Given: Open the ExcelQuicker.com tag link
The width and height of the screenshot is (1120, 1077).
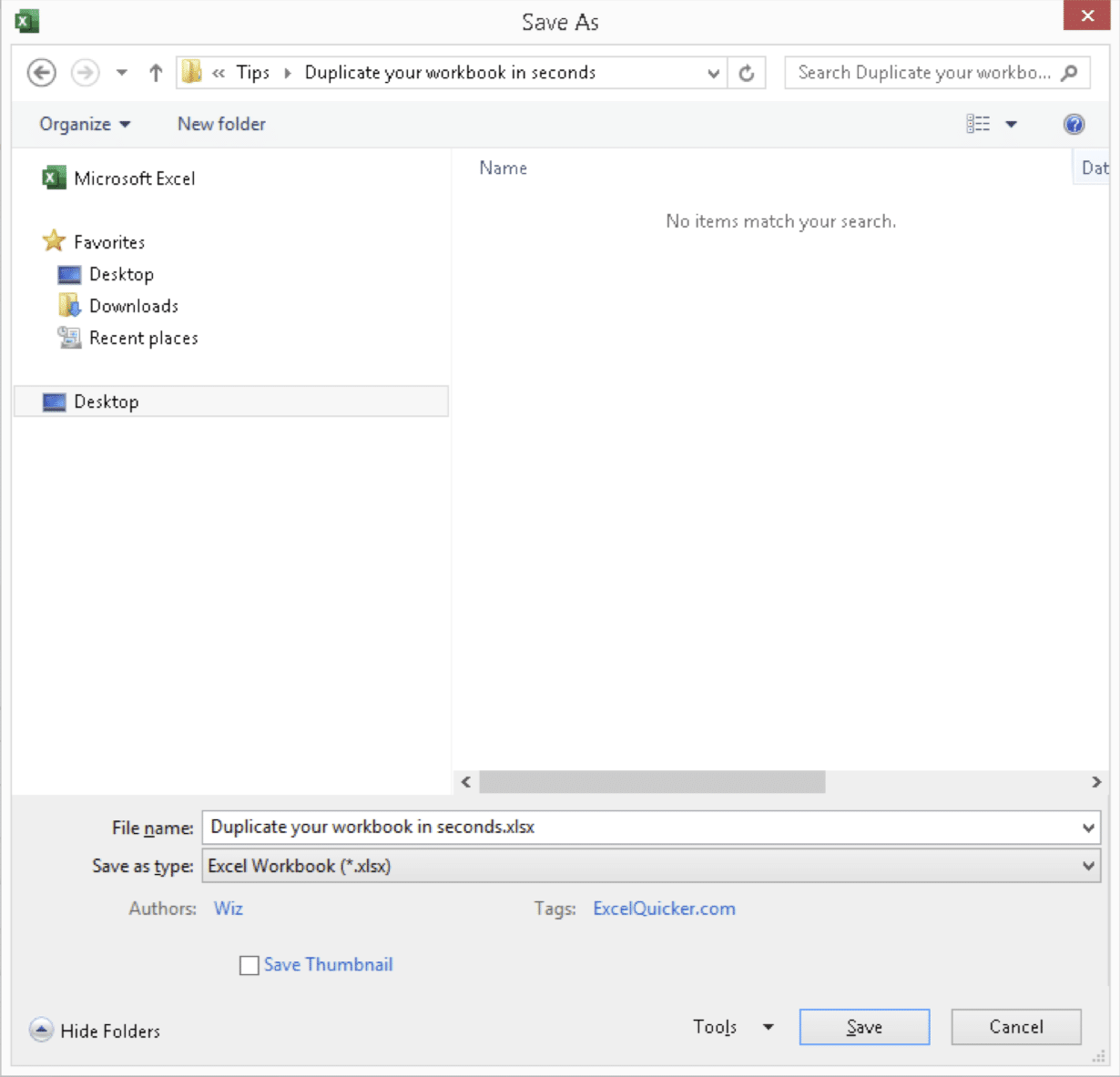Looking at the screenshot, I should tap(664, 909).
